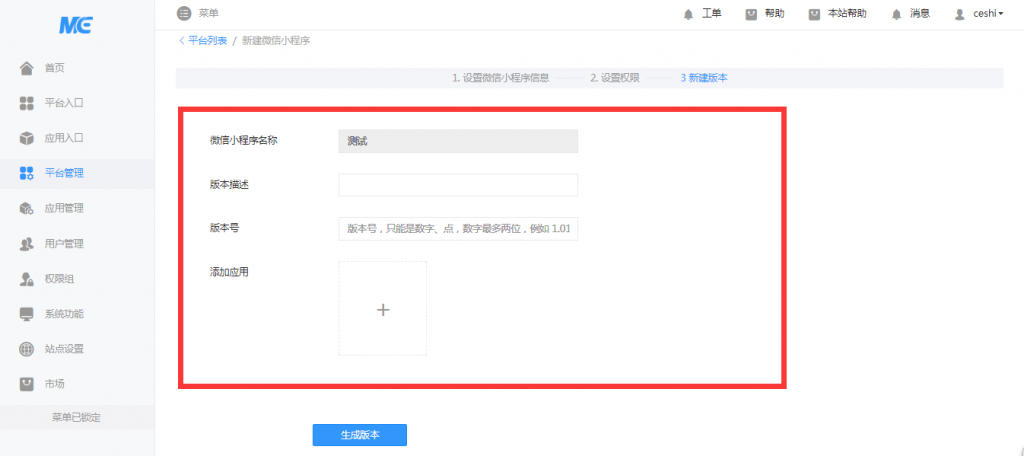Screen dimensions: 1024x456
Task: Open 应用管理 in the sidebar menu
Action: click(64, 208)
